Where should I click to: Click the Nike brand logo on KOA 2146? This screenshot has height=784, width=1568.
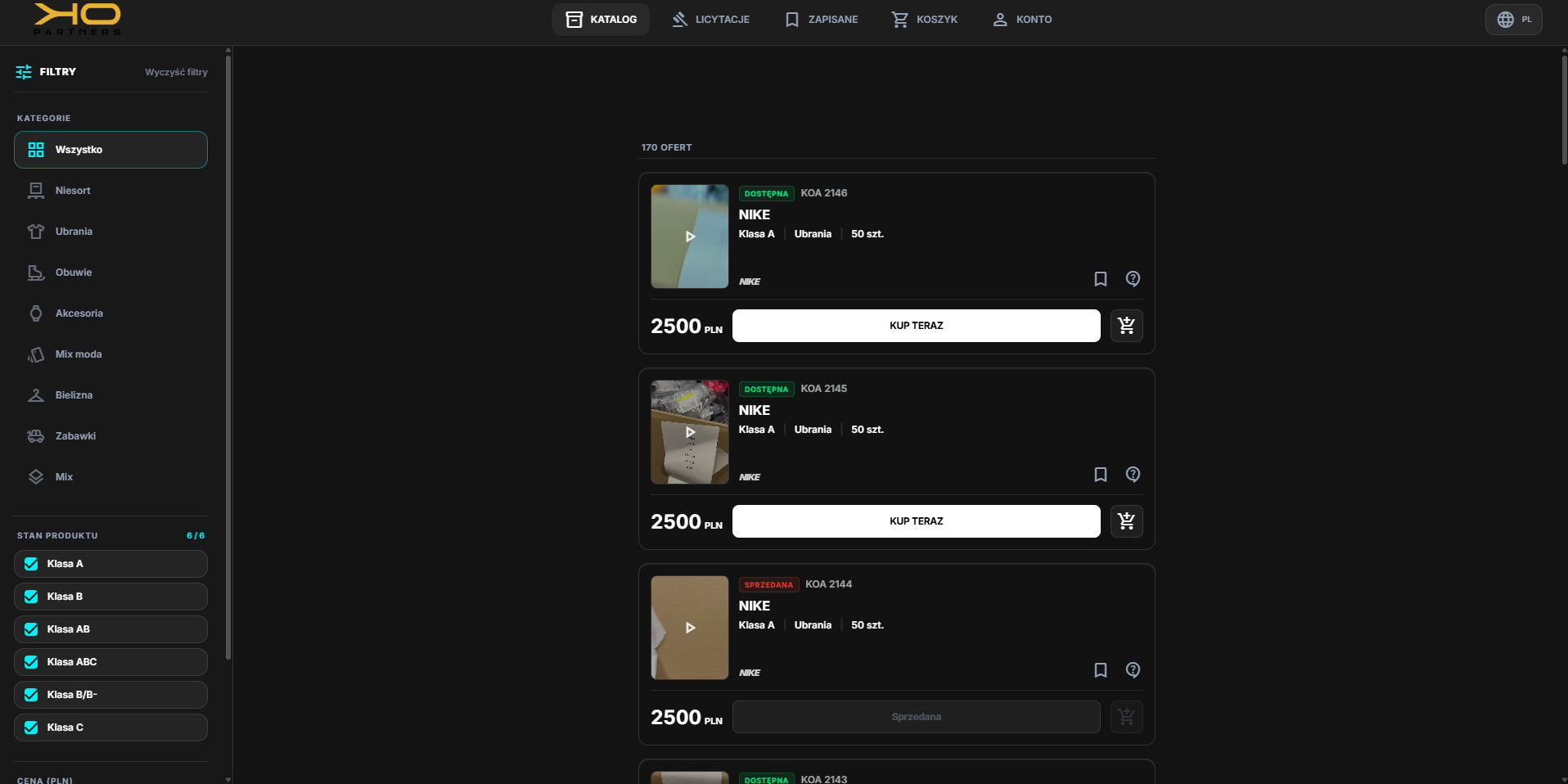[750, 282]
